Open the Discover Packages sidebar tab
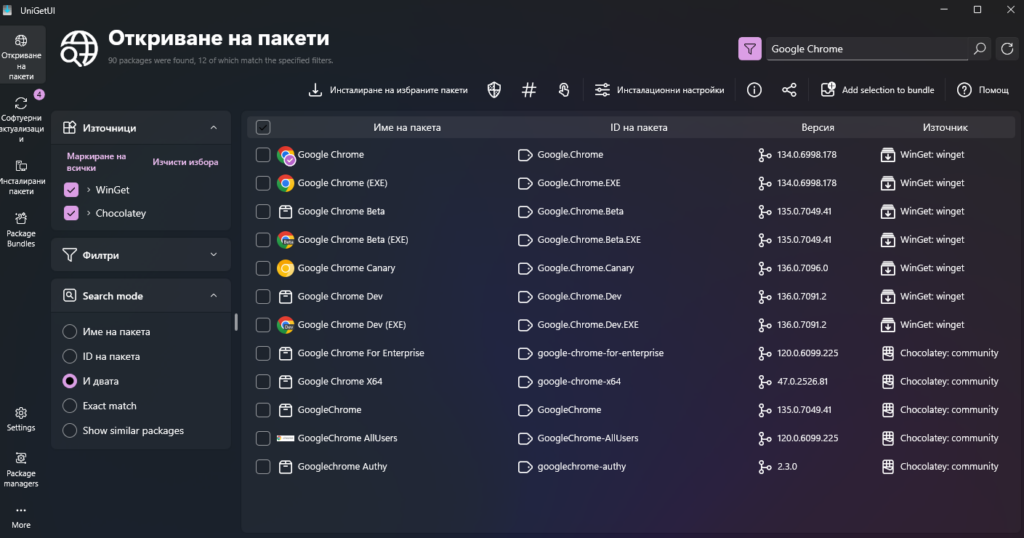The height and width of the screenshot is (538, 1024). (22, 57)
